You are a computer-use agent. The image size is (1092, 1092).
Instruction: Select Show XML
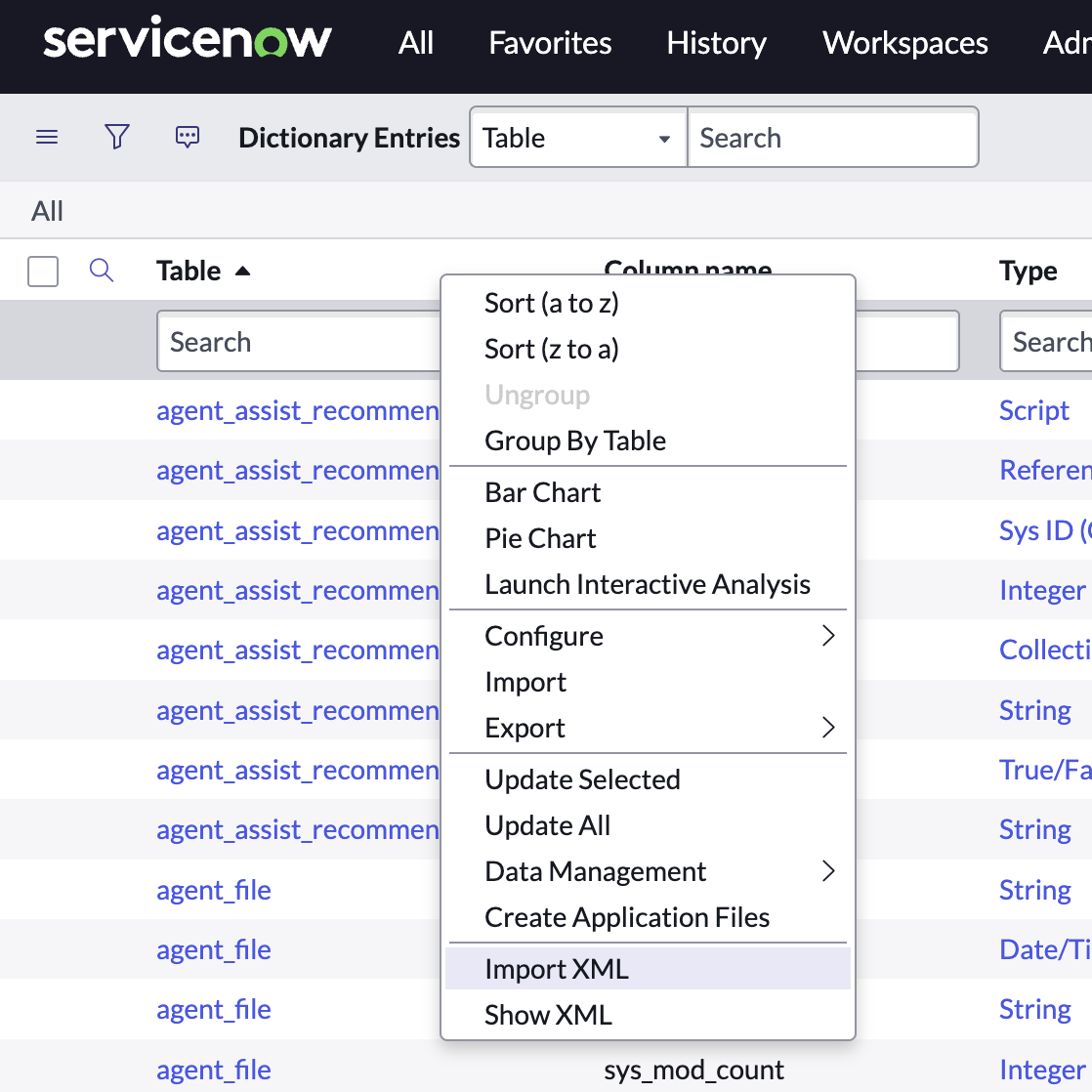click(x=648, y=1015)
